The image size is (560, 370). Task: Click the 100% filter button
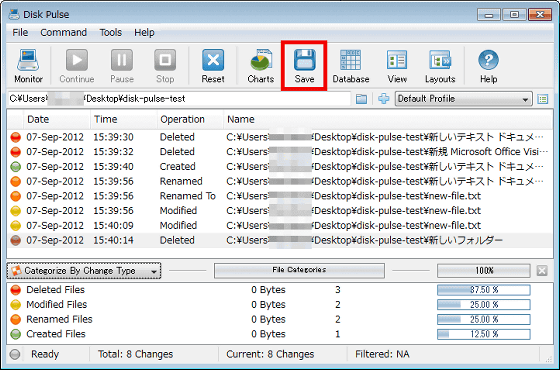point(484,270)
